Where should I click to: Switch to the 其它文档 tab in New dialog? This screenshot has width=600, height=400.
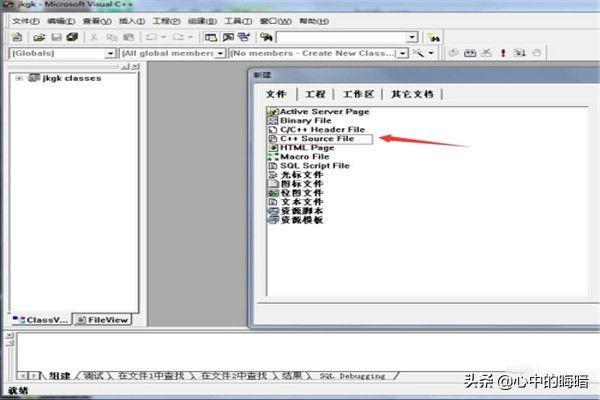pyautogui.click(x=412, y=94)
